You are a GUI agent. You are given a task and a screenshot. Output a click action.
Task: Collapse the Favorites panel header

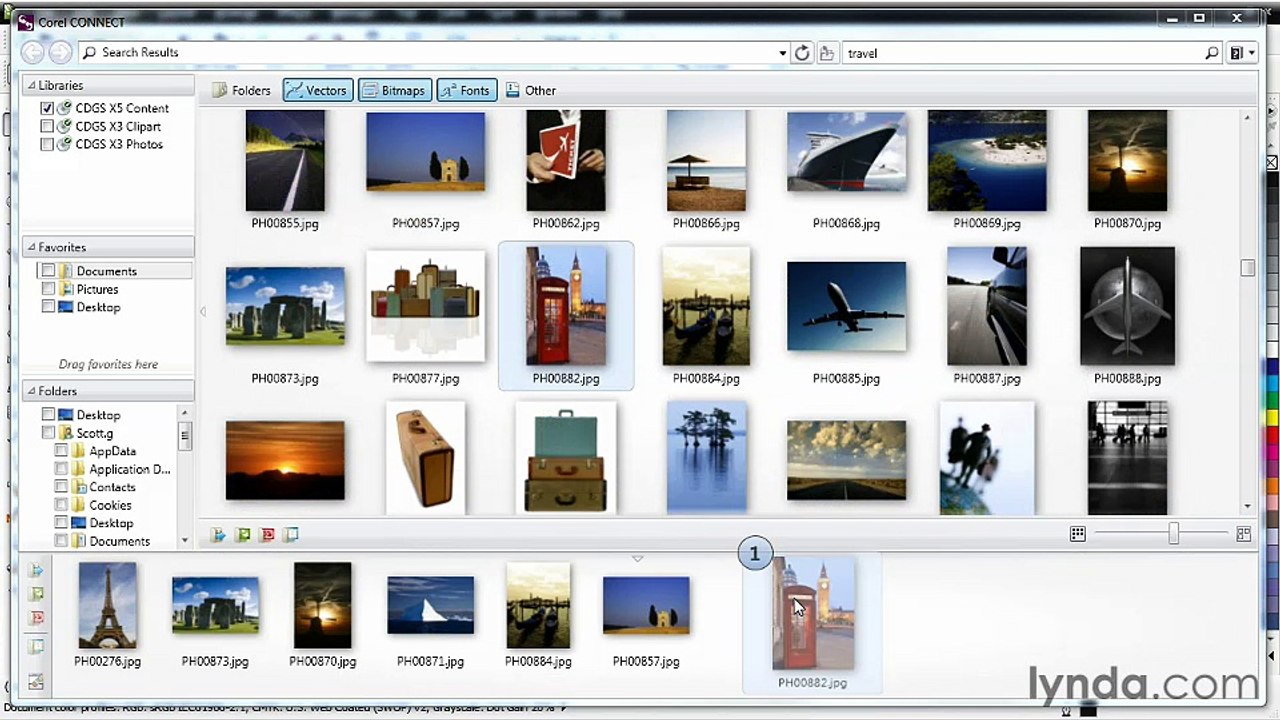pyautogui.click(x=32, y=247)
